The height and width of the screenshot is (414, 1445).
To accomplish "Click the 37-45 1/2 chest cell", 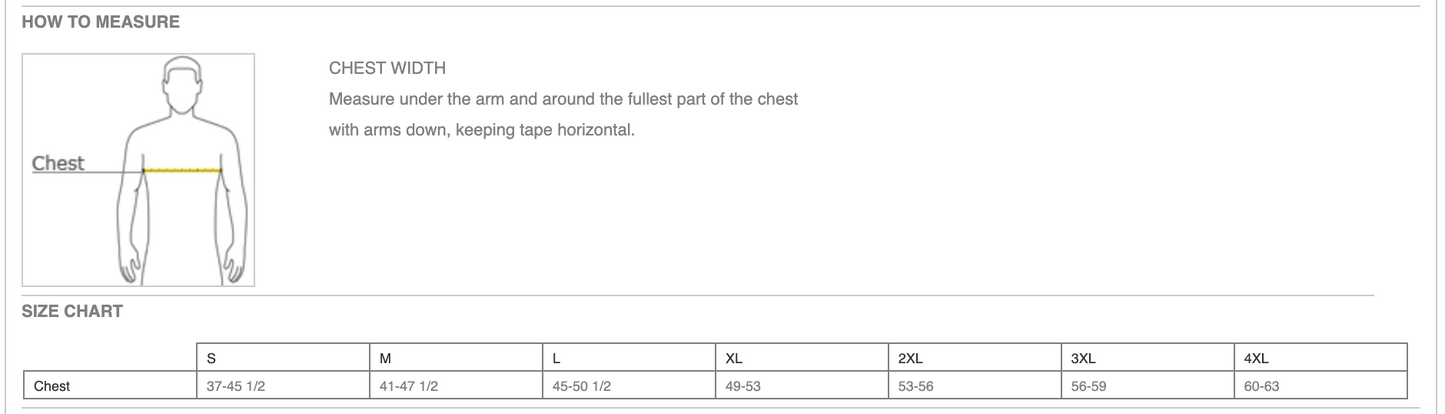I will pyautogui.click(x=236, y=385).
